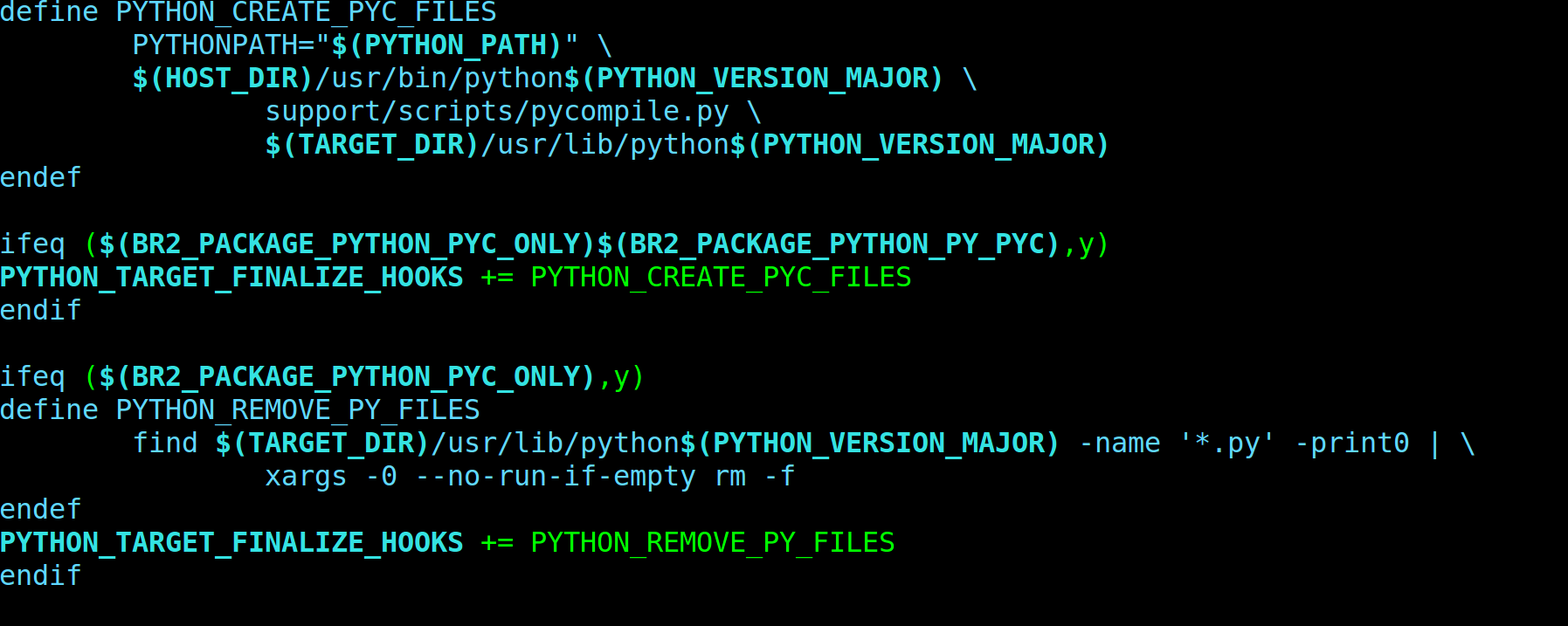Image resolution: width=1568 pixels, height=626 pixels.
Task: Click the 'find' command word
Action: (165, 444)
